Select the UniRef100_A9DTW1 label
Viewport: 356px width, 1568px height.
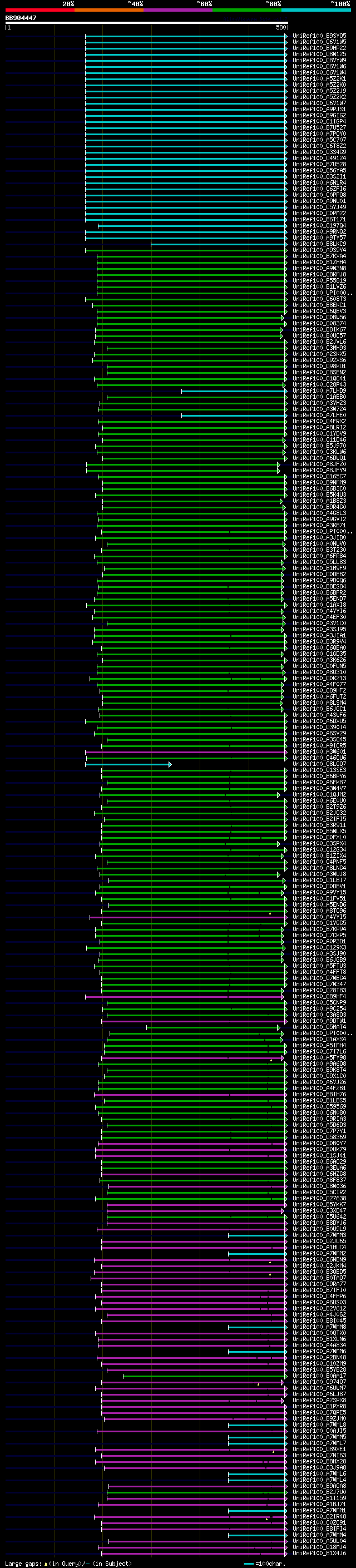pyautogui.click(x=319, y=1021)
